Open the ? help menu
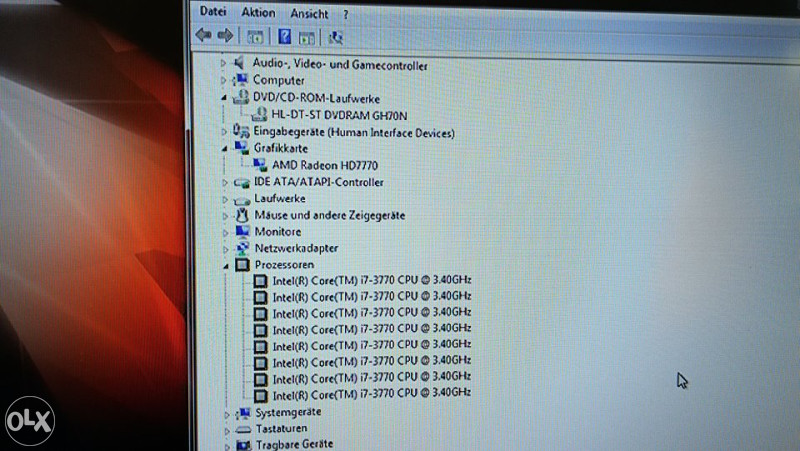This screenshot has width=800, height=451. tap(346, 15)
